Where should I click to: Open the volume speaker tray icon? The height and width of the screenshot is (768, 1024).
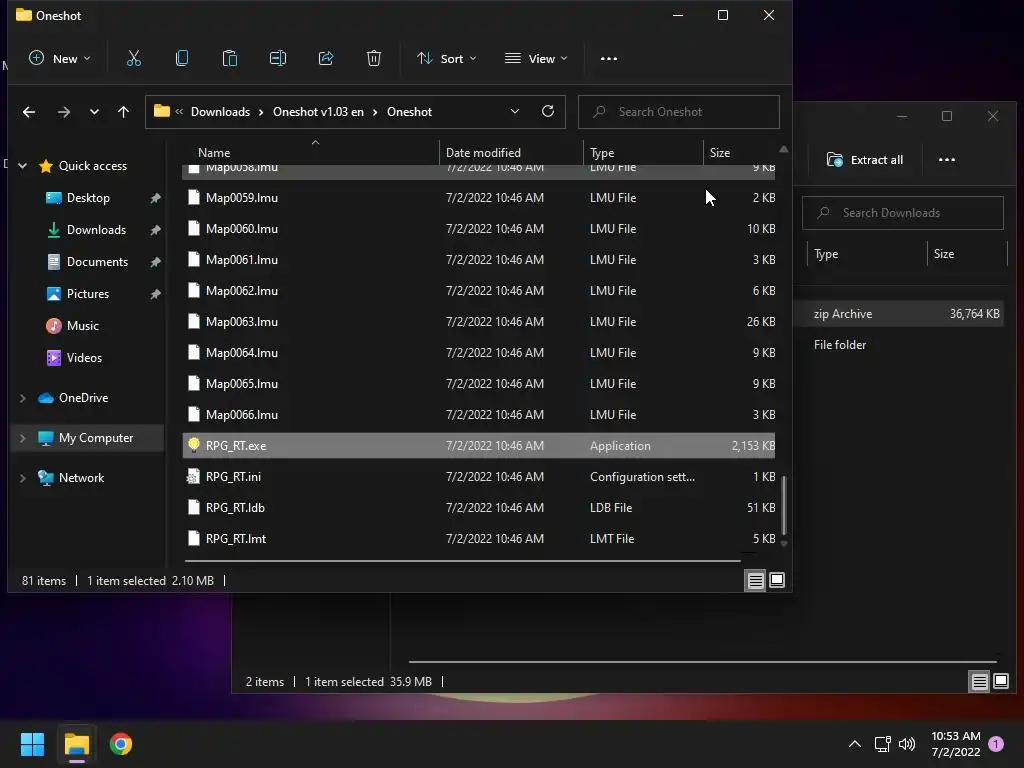(907, 744)
